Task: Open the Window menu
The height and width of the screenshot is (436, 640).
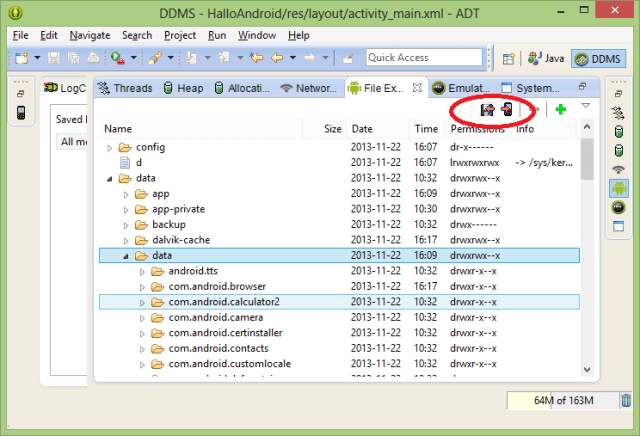Action: click(257, 36)
